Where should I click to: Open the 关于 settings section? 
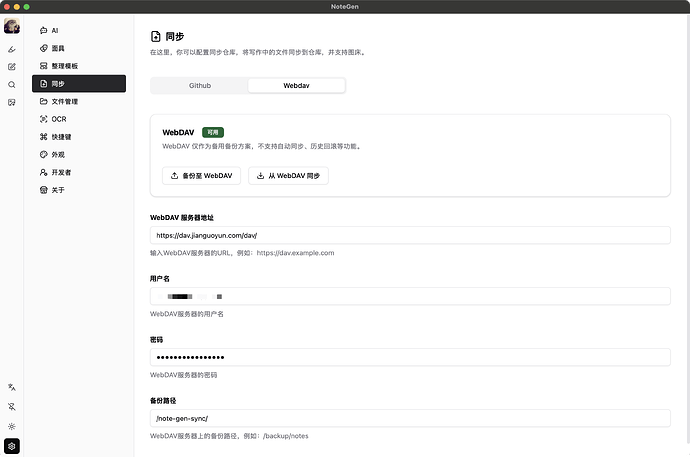click(79, 190)
